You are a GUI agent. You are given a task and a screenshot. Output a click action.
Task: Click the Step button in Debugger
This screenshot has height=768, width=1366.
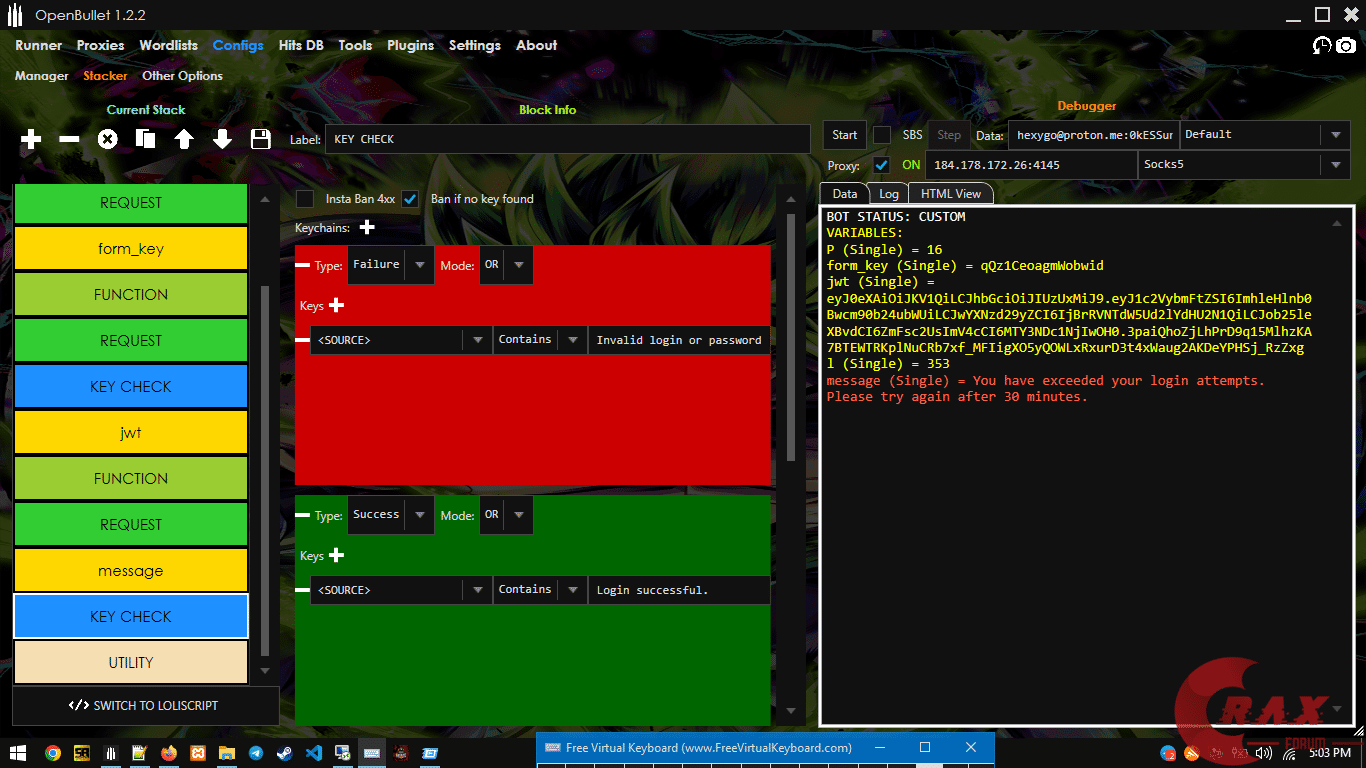(x=949, y=135)
